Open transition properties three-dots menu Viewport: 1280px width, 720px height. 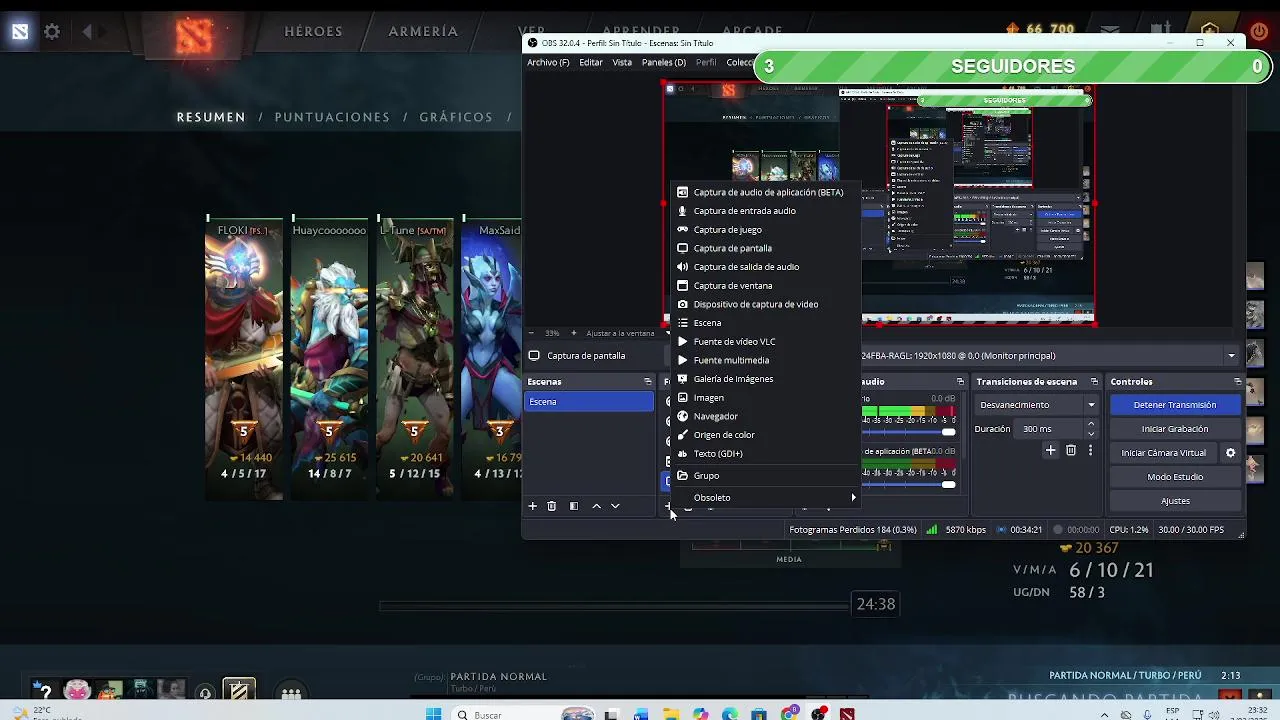1090,451
